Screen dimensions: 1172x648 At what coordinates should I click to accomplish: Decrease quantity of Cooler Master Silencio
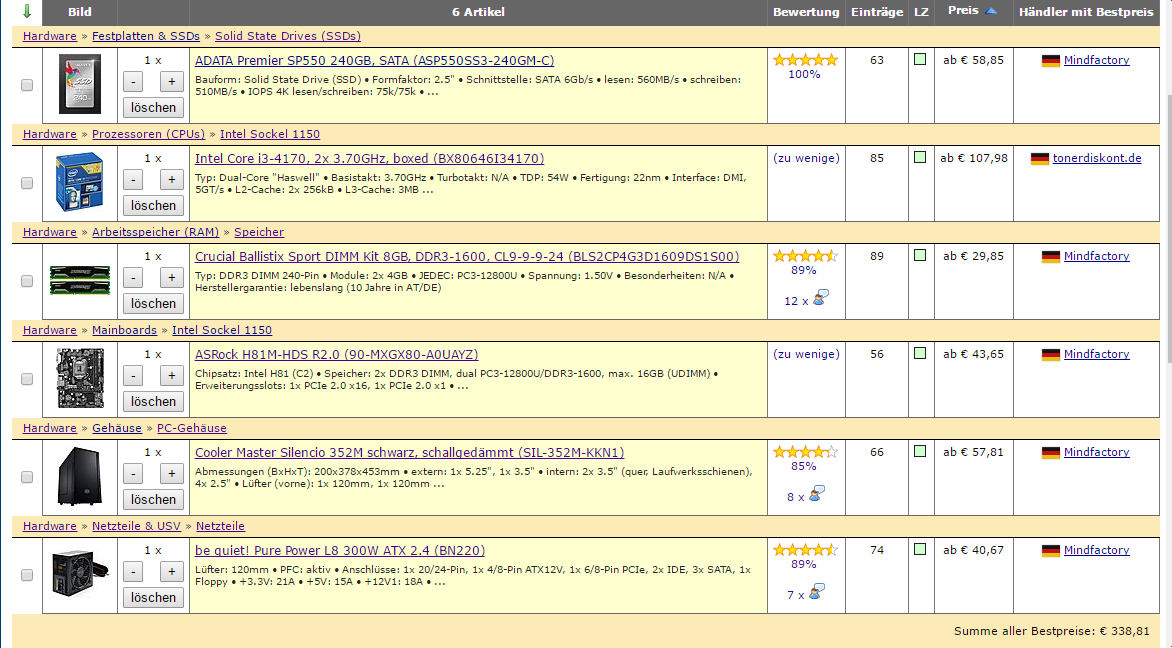[133, 474]
